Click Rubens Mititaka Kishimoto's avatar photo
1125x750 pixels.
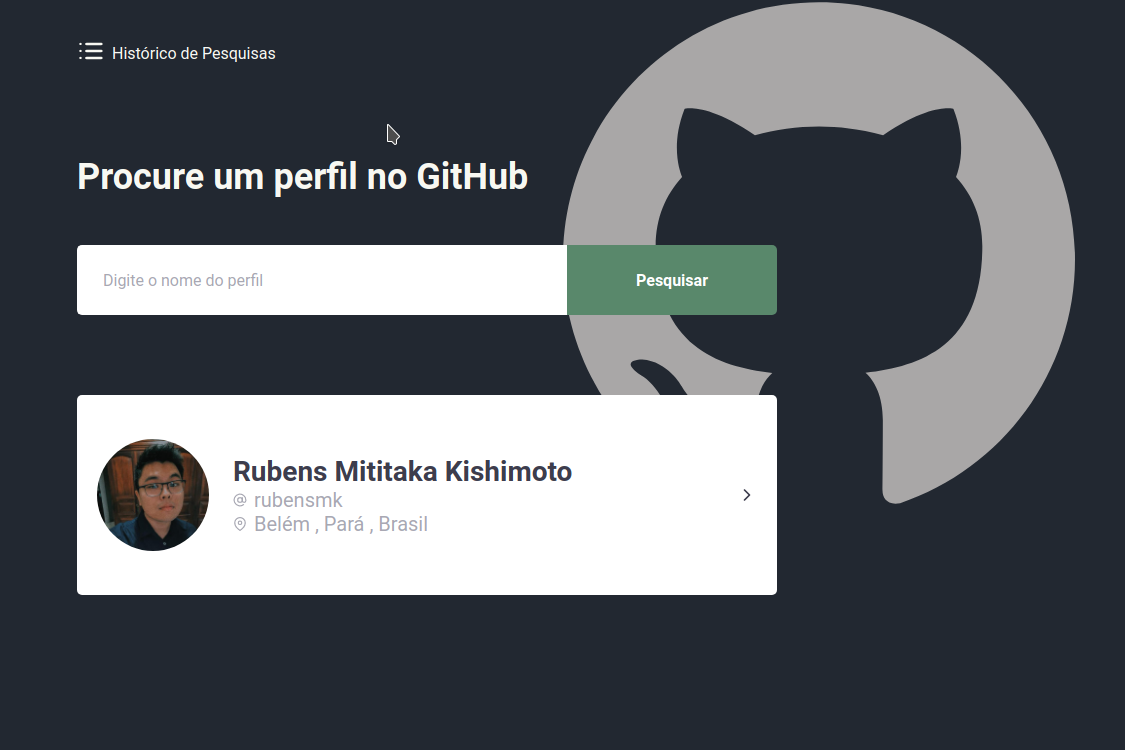pyautogui.click(x=153, y=495)
